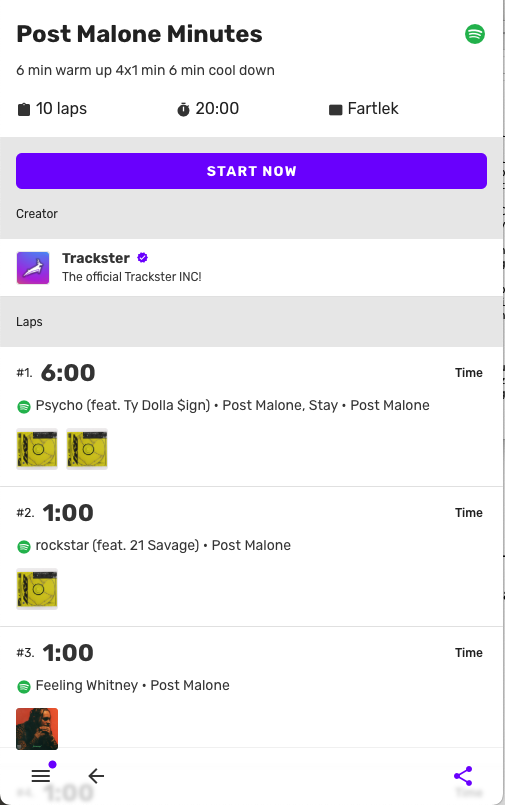Click the Spotify logo in the header

(475, 34)
